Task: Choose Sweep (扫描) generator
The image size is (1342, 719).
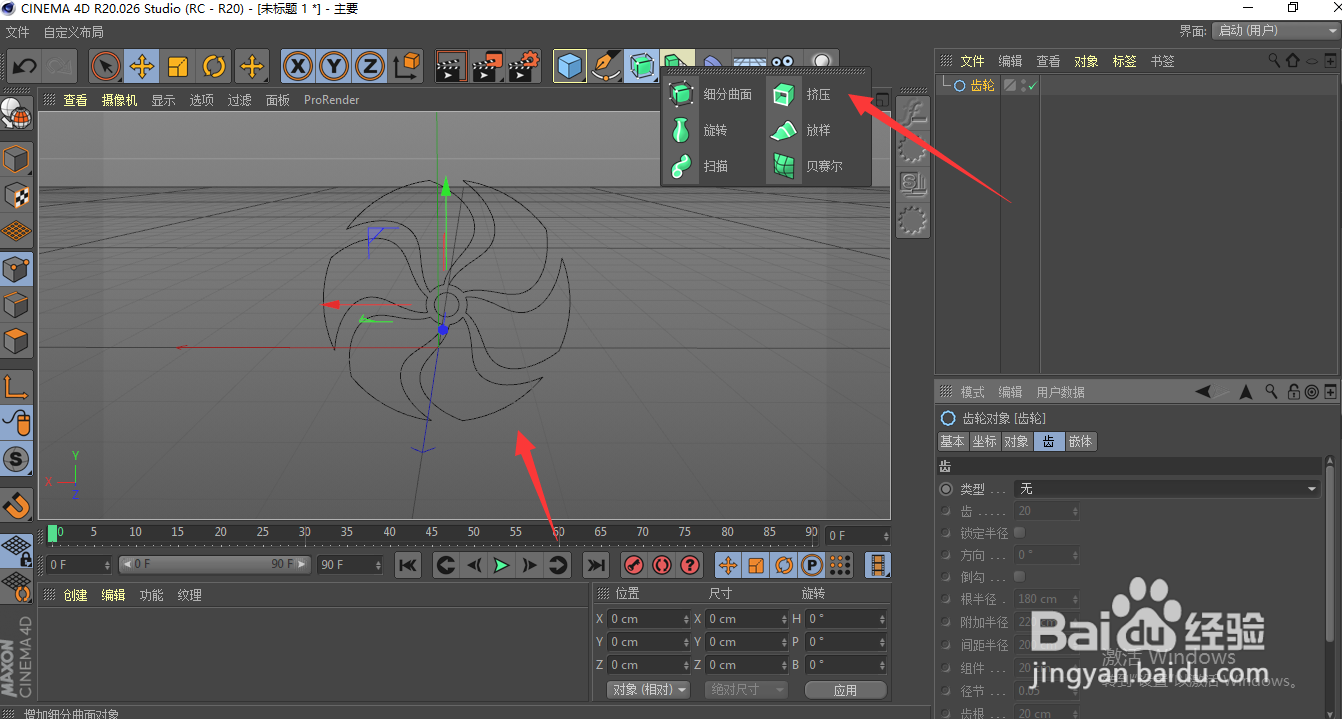Action: [699, 166]
